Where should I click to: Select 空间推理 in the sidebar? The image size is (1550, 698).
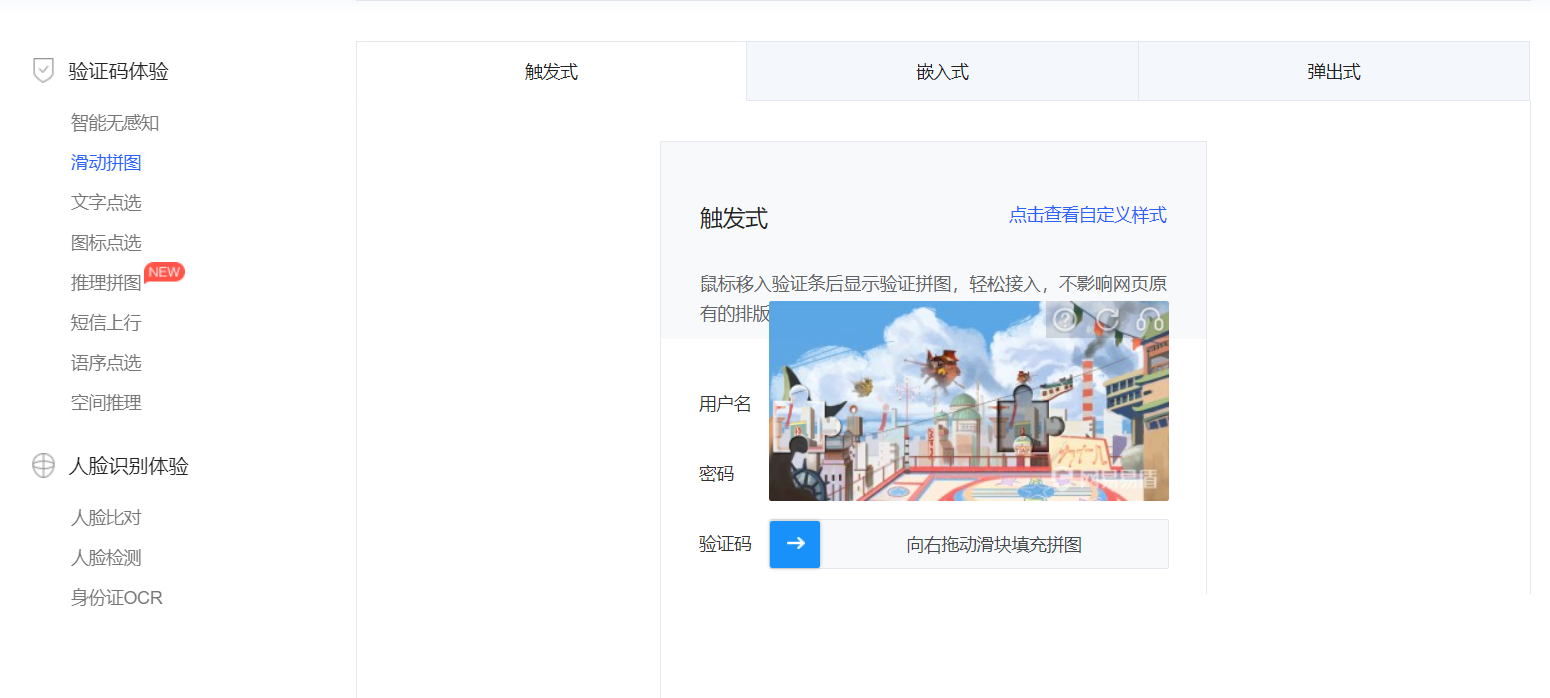(x=106, y=402)
